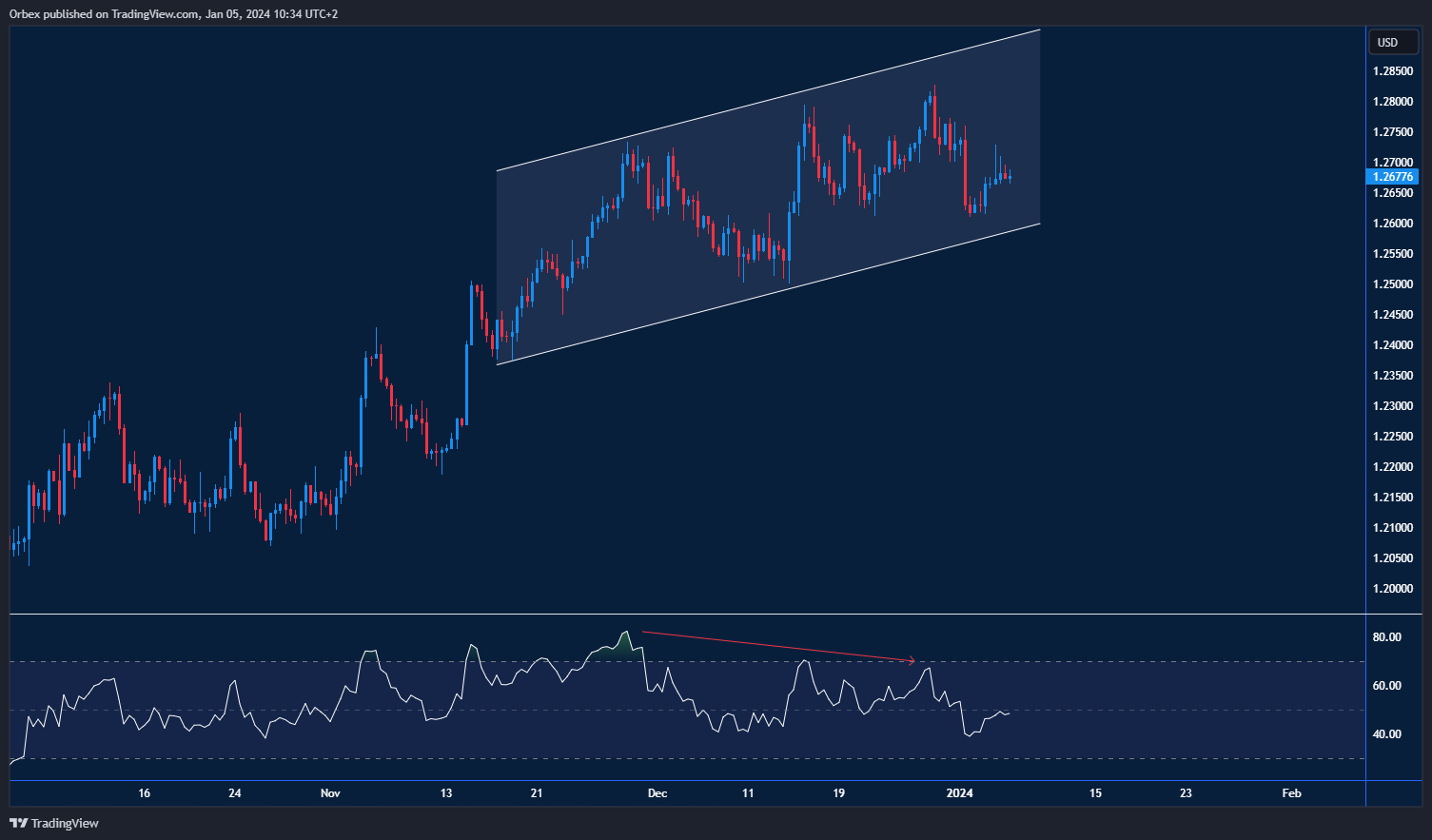Select the dashed 70 overbought line in RSI pane
The width and height of the screenshot is (1432, 840).
(1142, 660)
